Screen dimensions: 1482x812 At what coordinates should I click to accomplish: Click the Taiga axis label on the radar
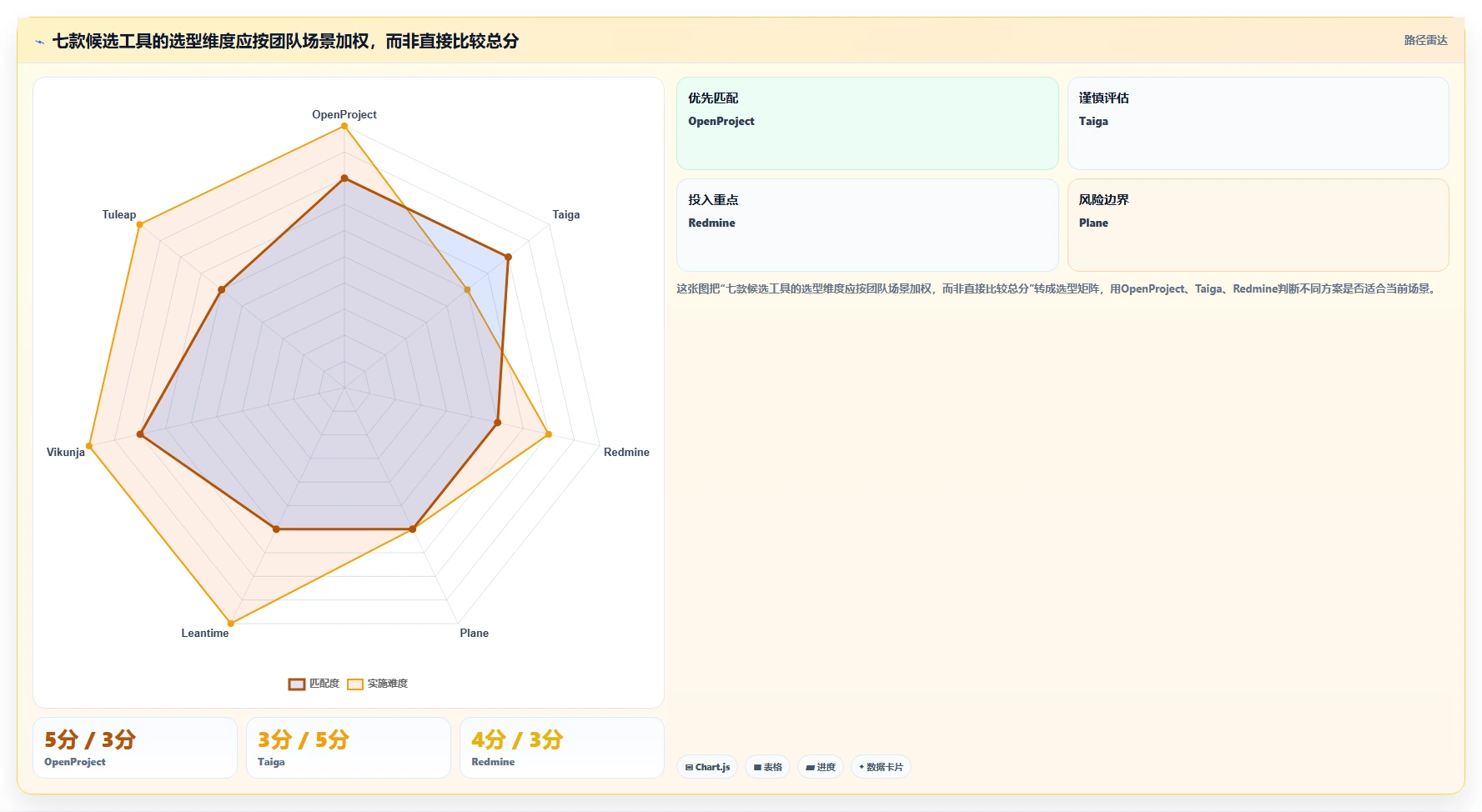click(566, 214)
